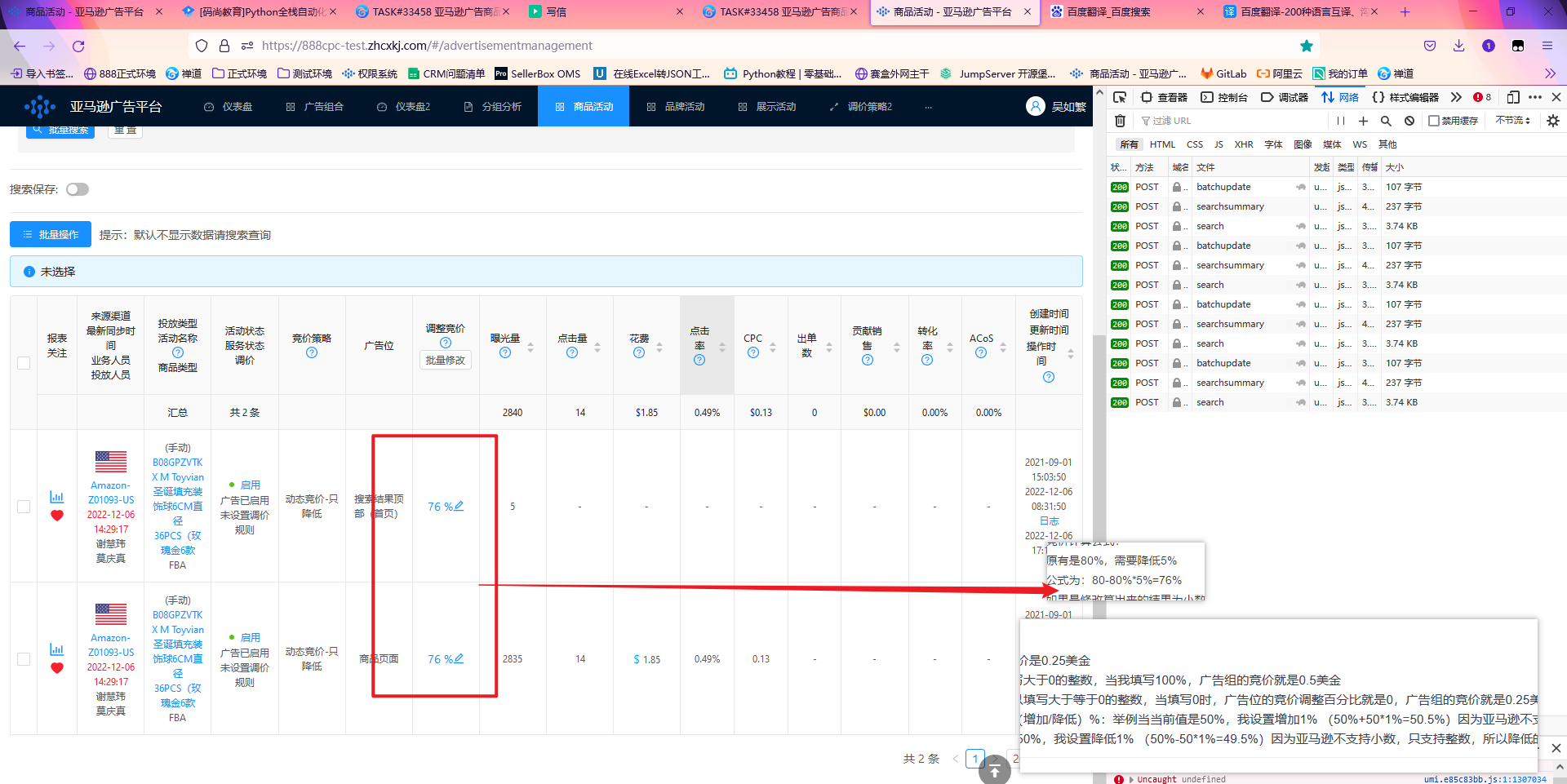
Task: Expand the bookmarks toolbar overflow chevron
Action: point(1550,73)
